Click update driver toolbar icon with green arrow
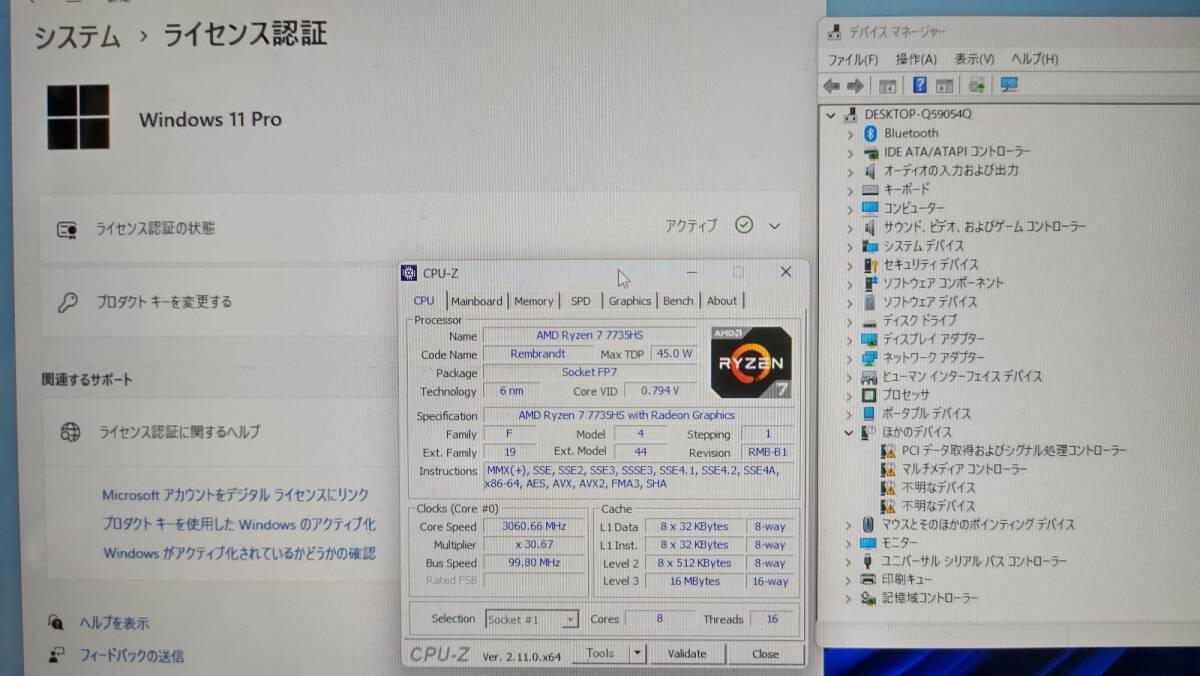 (977, 85)
